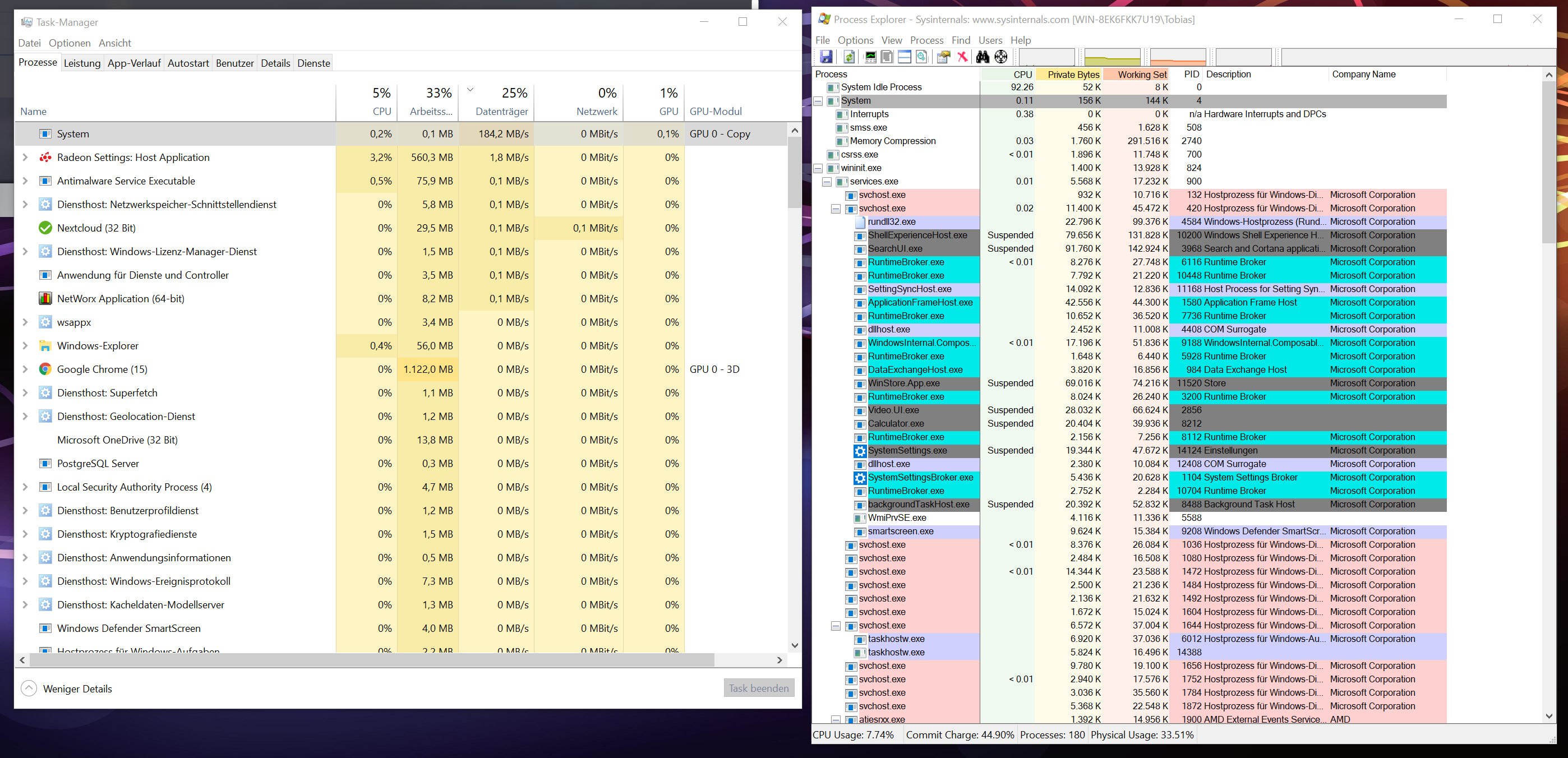Click Weniger Details link
This screenshot has width=1568, height=758.
point(77,688)
